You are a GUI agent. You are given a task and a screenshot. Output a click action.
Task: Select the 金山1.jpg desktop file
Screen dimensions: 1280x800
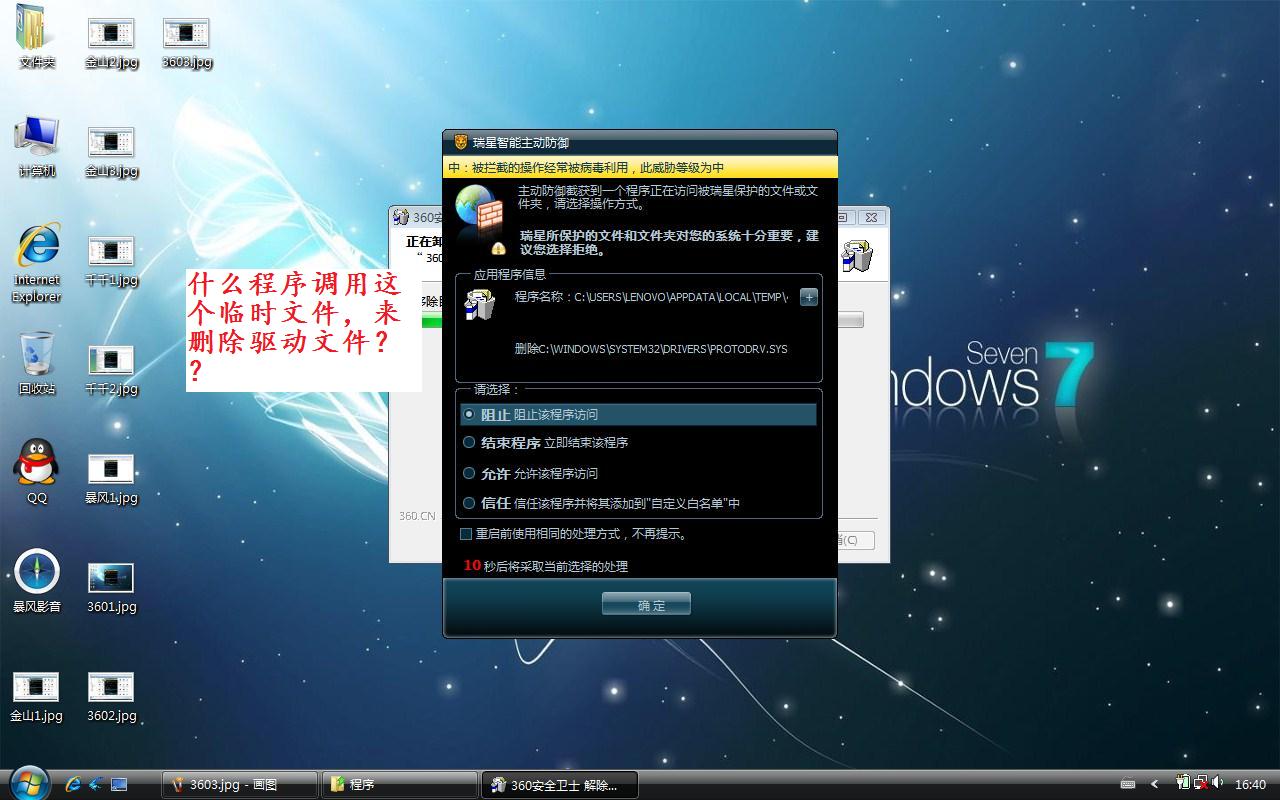[37, 697]
